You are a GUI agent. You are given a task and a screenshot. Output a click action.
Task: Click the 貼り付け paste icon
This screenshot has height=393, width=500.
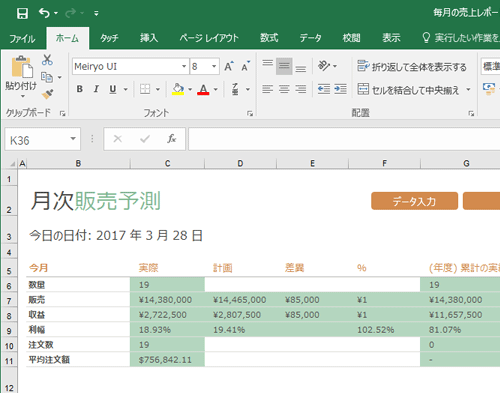(21, 67)
